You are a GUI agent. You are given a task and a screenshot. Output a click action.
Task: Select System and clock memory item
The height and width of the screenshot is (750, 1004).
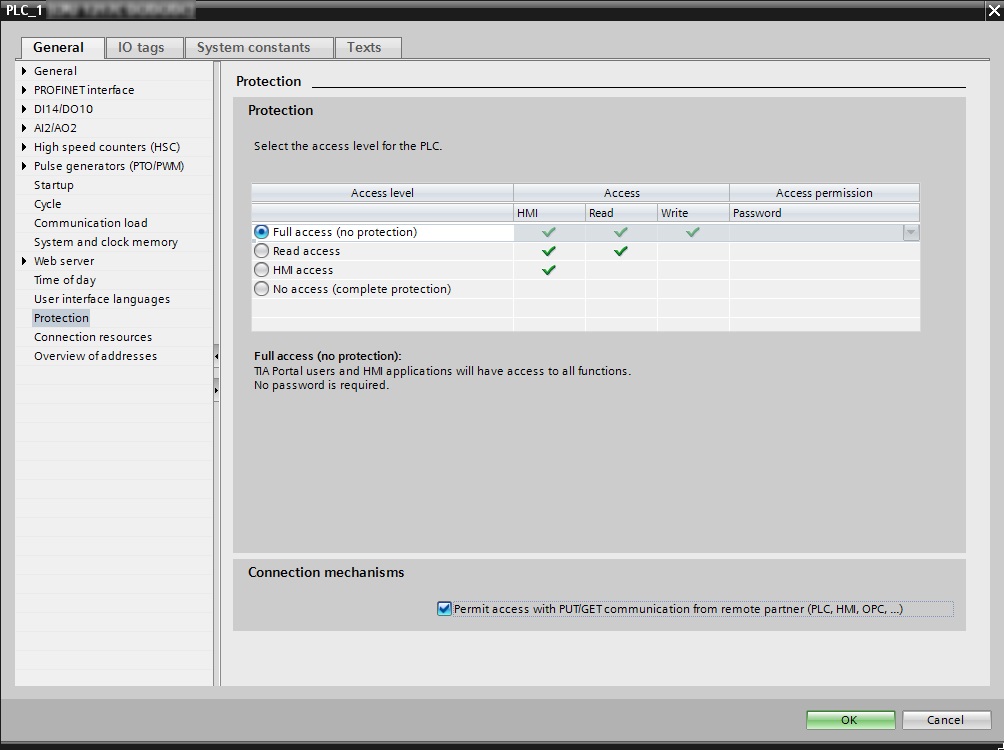tap(105, 242)
